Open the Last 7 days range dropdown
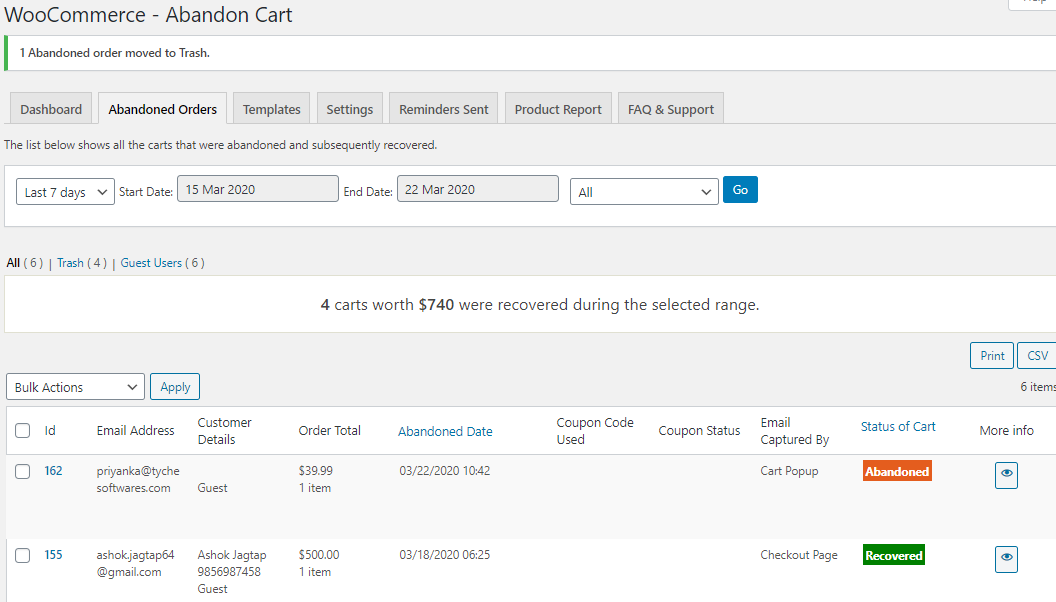 (x=65, y=192)
